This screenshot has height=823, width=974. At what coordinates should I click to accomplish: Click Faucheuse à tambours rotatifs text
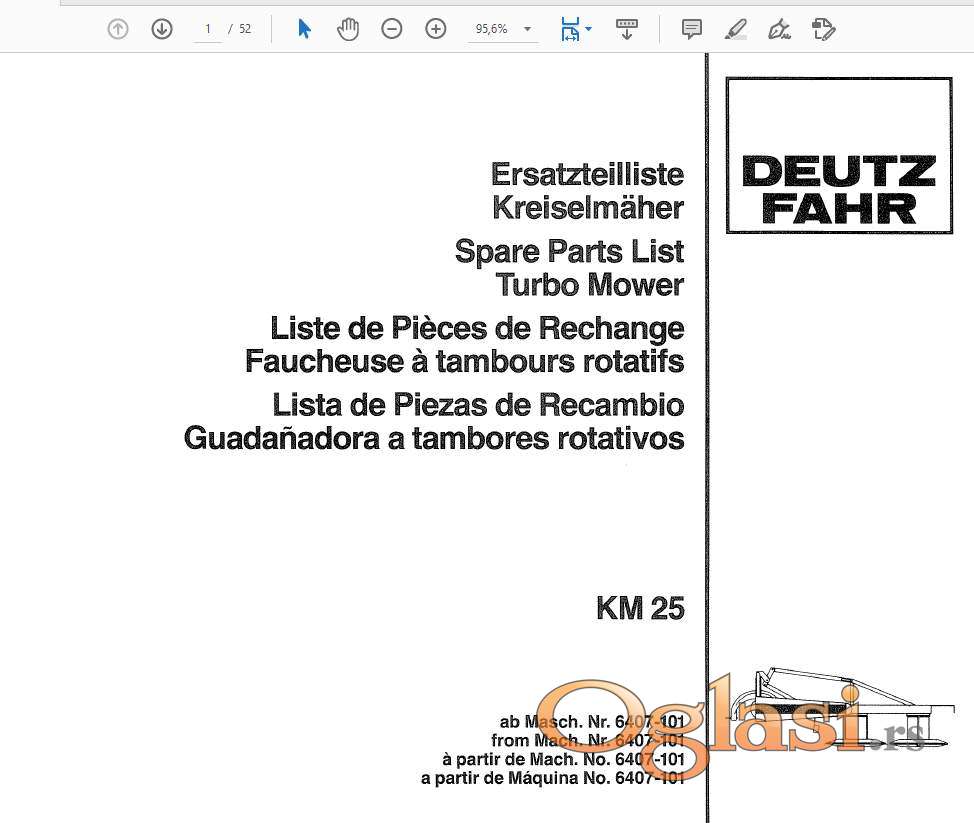465,361
